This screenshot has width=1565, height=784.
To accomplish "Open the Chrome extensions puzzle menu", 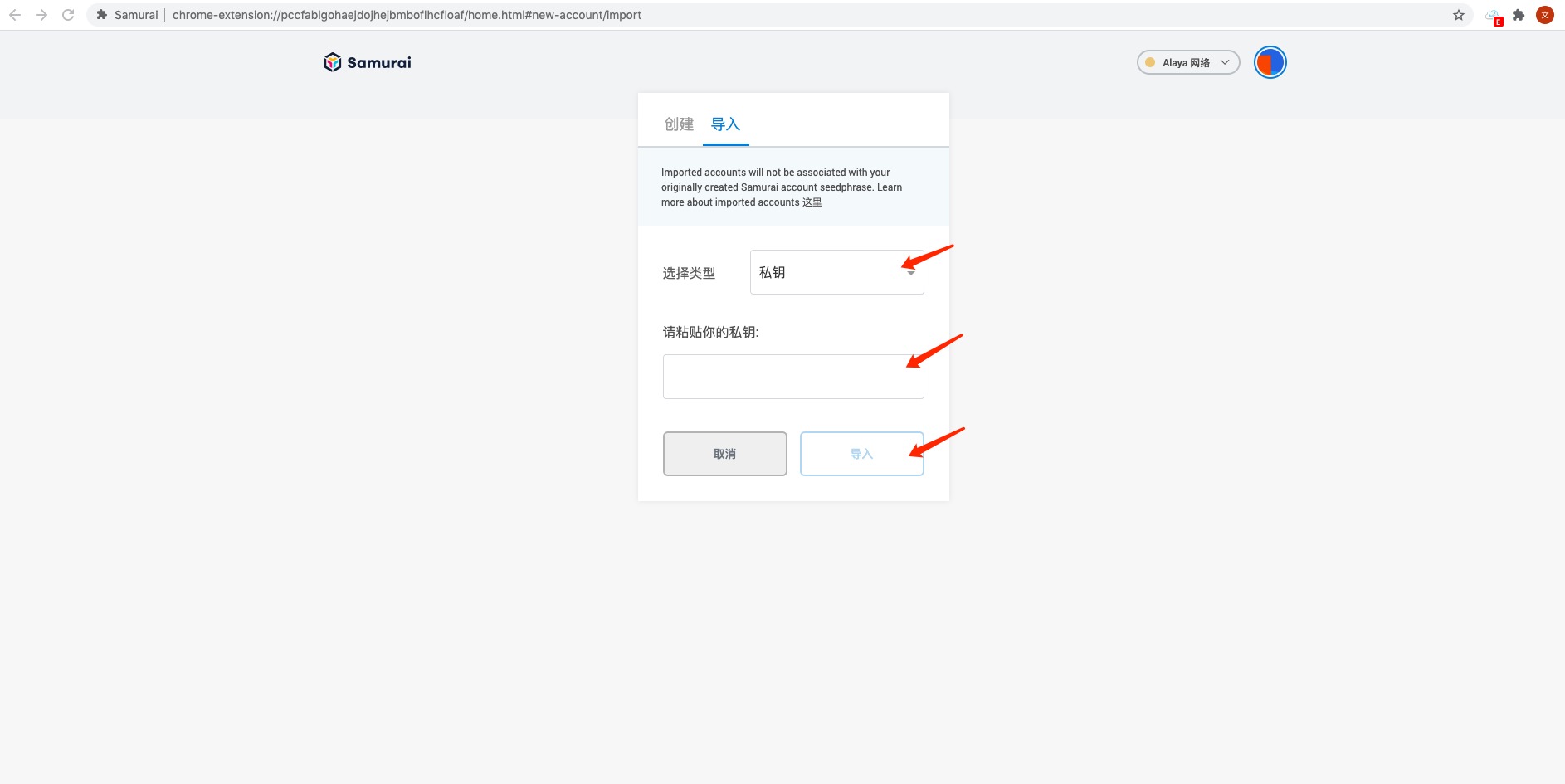I will (x=1519, y=15).
